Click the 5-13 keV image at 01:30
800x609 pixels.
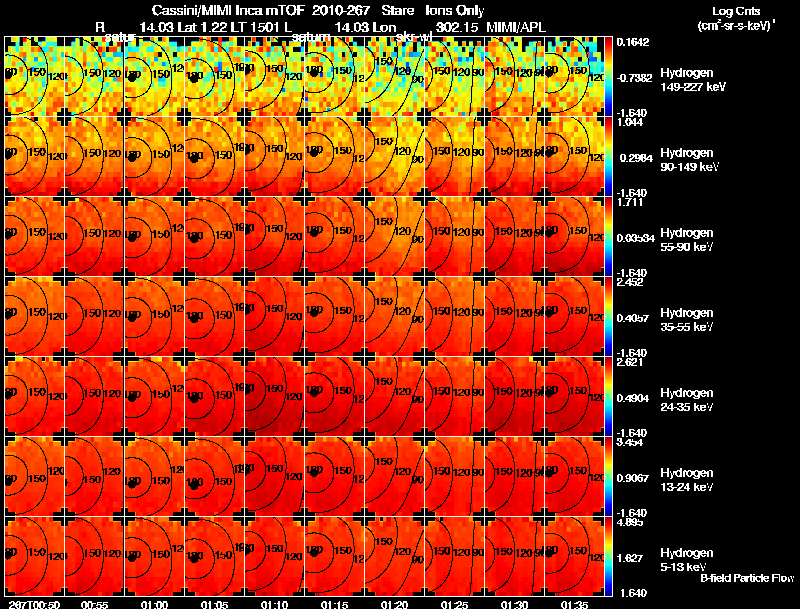(514, 557)
